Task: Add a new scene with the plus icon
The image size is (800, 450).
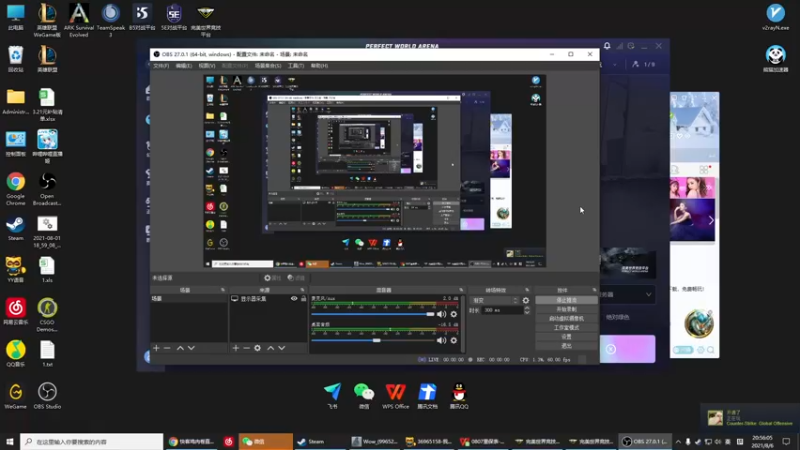Action: (156, 348)
